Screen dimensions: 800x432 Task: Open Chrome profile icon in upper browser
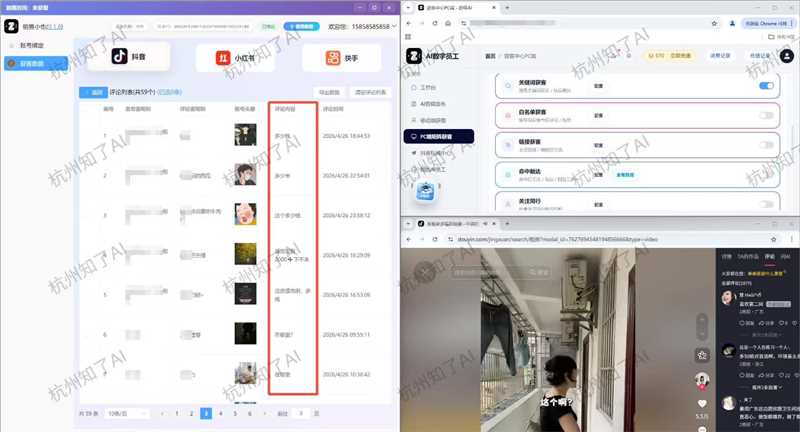point(732,23)
